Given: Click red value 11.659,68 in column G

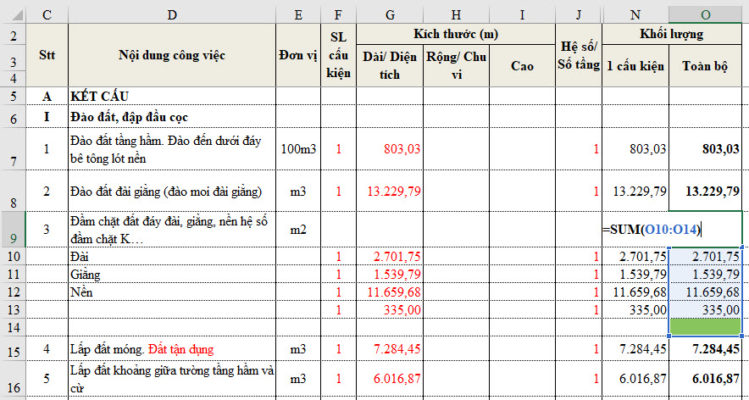Looking at the screenshot, I should click(x=389, y=291).
